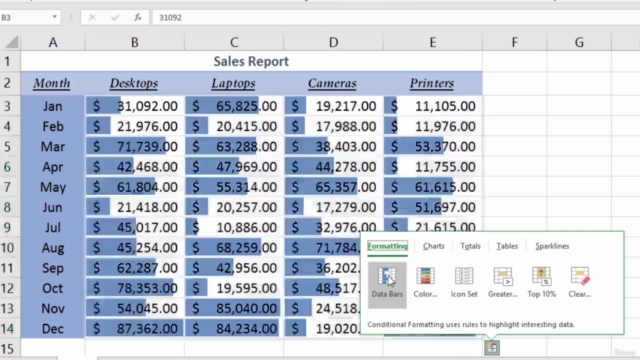Open the Name Box dropdown arrow

54,17
